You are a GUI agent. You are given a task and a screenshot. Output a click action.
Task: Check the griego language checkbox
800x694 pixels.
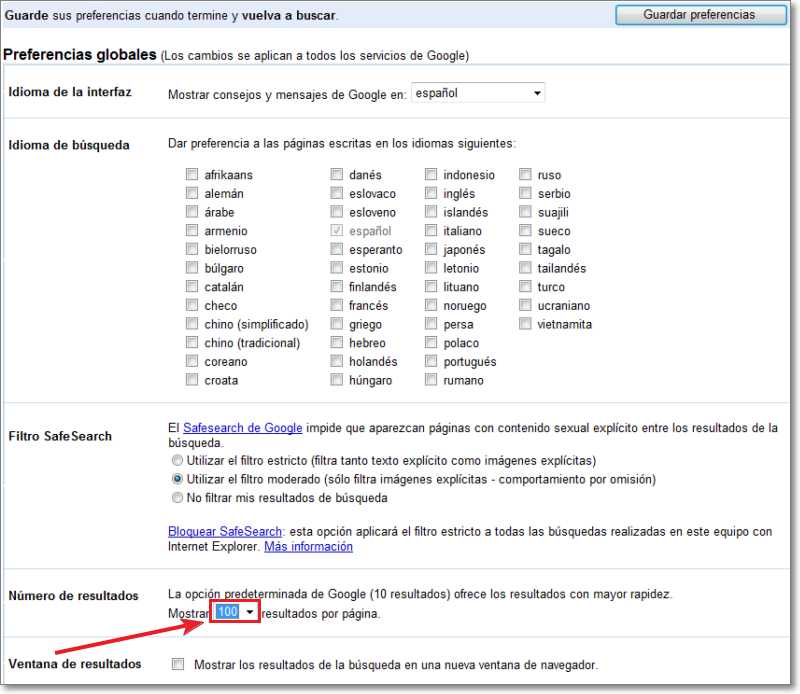coord(337,324)
